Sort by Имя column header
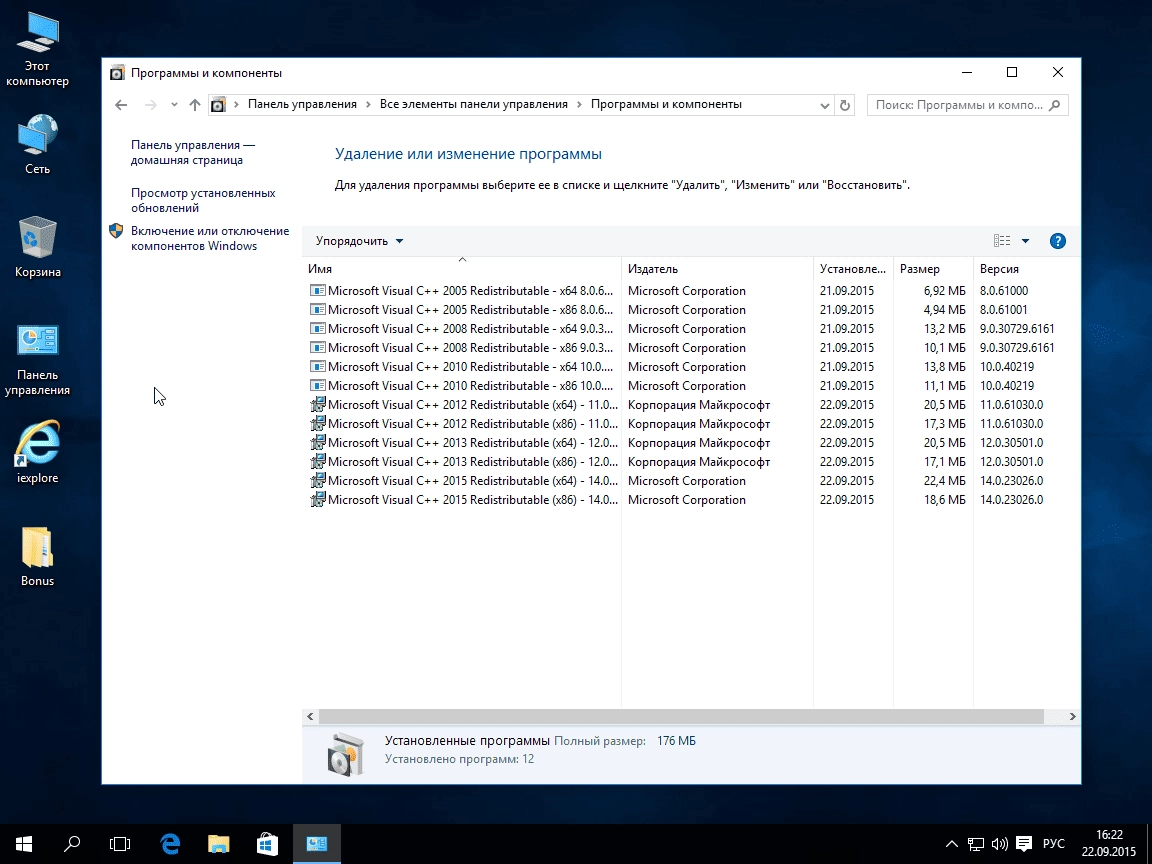Screen dimensions: 1152x864 [x=461, y=269]
